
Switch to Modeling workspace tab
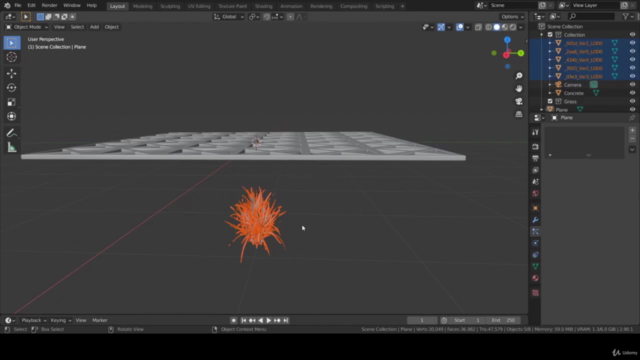pos(142,6)
